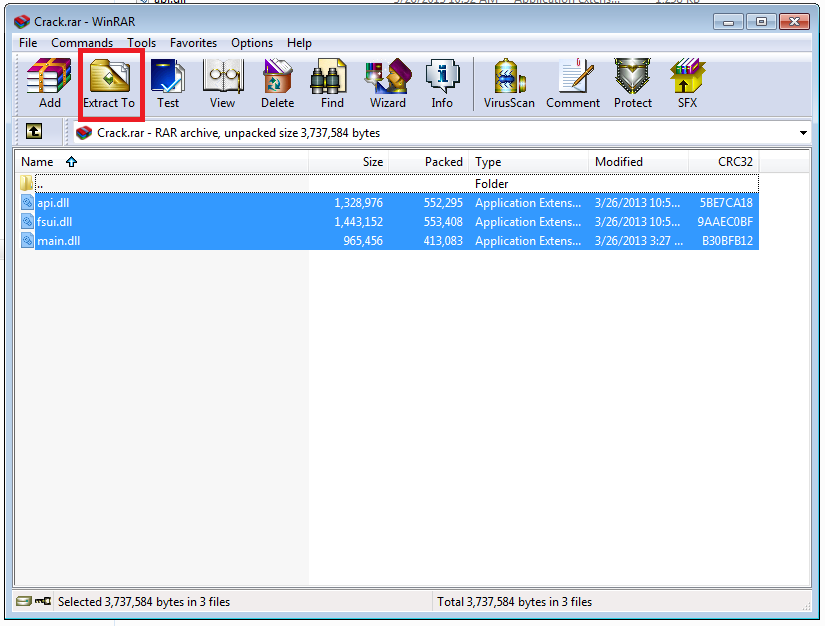Click the fsui.dll file icon
Viewport: 825px width, 626px height.
click(27, 221)
